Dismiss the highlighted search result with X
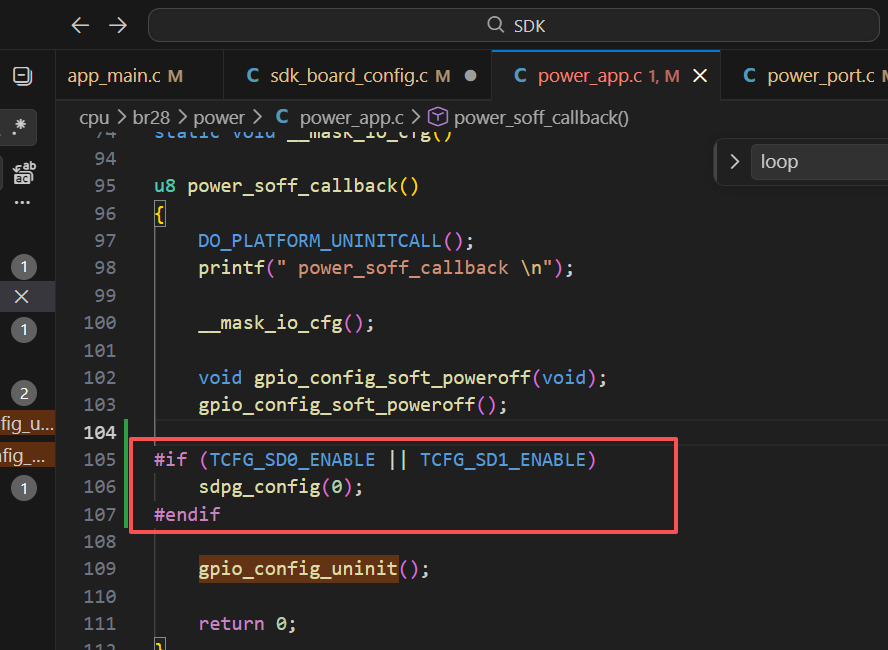This screenshot has width=888, height=650. [x=22, y=296]
